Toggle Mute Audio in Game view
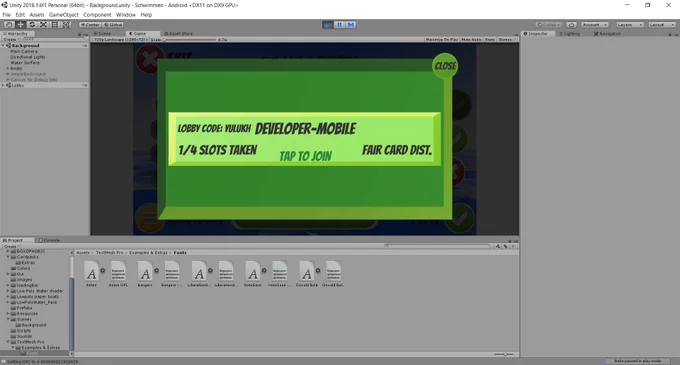 point(471,39)
